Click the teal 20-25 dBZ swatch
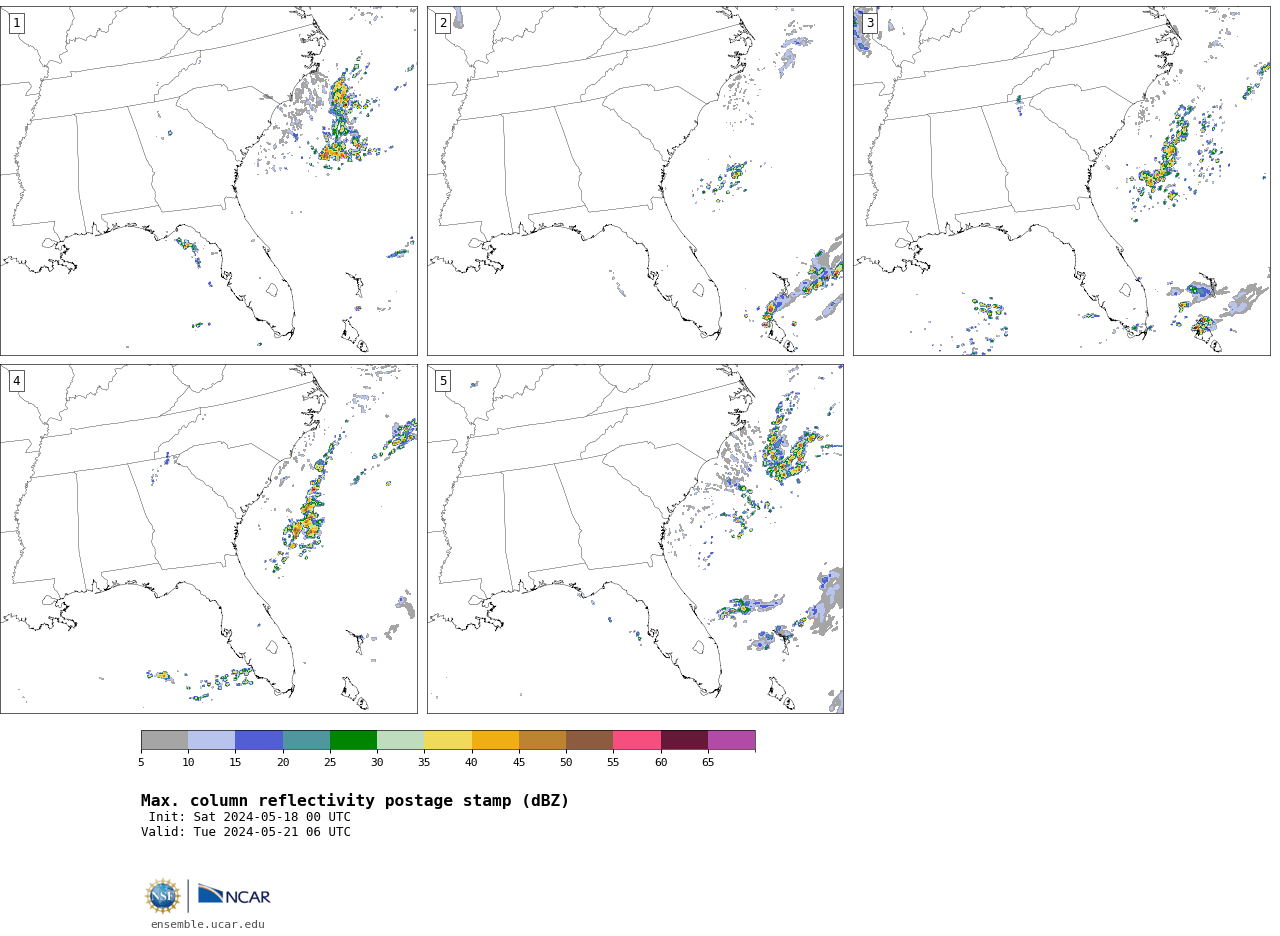 pyautogui.click(x=306, y=740)
